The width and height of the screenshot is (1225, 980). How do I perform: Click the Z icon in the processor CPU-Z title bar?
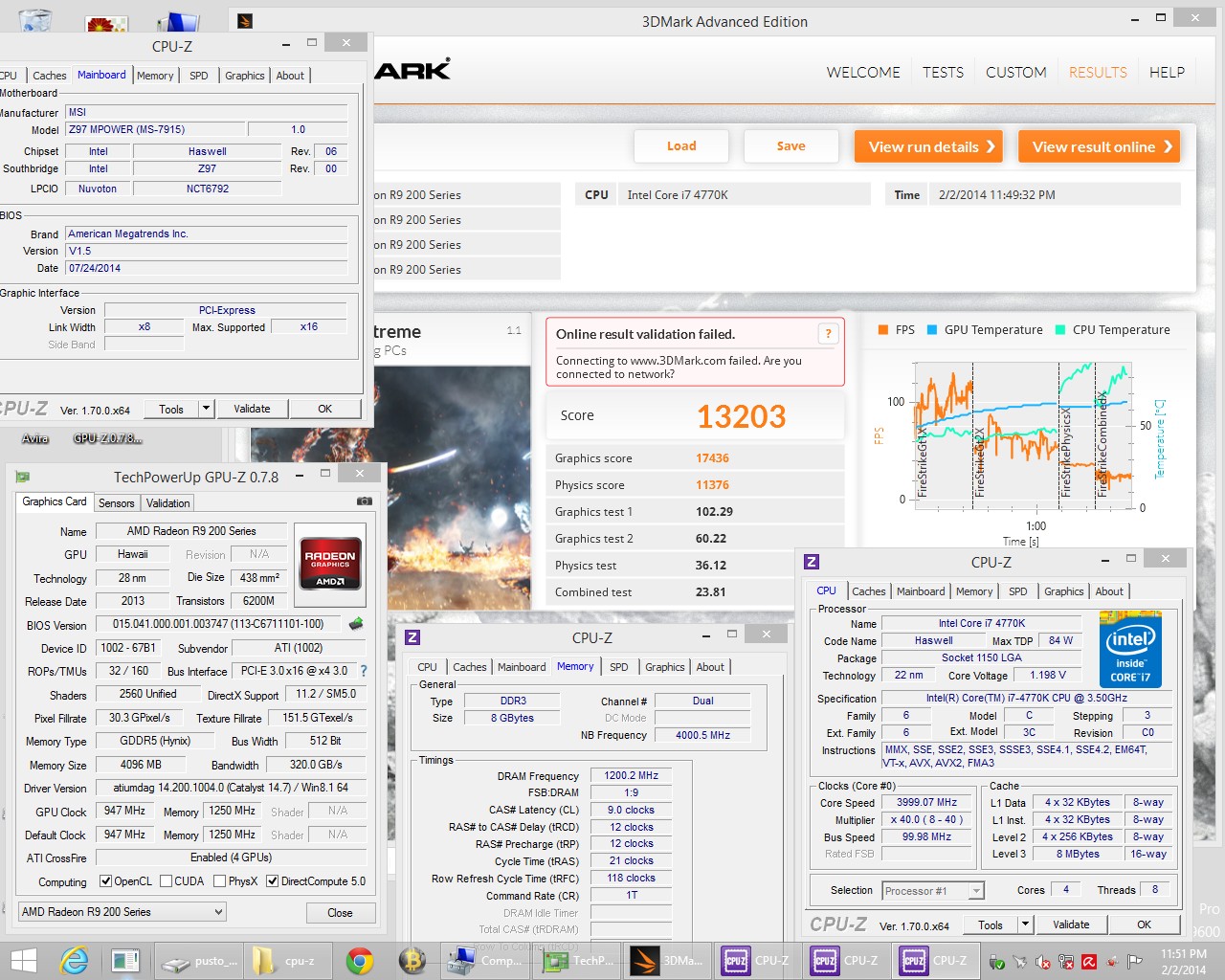(x=812, y=562)
